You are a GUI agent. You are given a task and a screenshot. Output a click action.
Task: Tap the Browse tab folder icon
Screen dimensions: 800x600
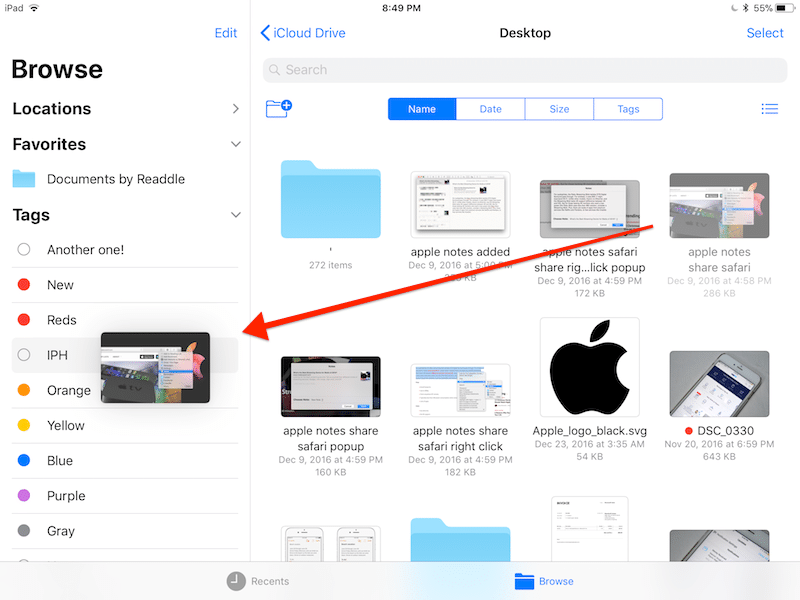[x=525, y=581]
